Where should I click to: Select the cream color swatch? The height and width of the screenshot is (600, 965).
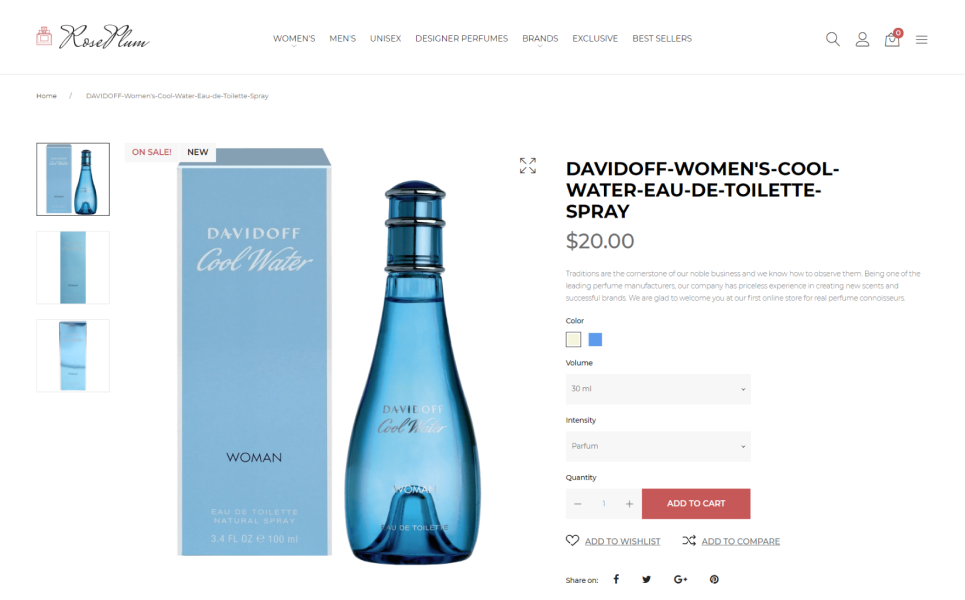pyautogui.click(x=573, y=339)
